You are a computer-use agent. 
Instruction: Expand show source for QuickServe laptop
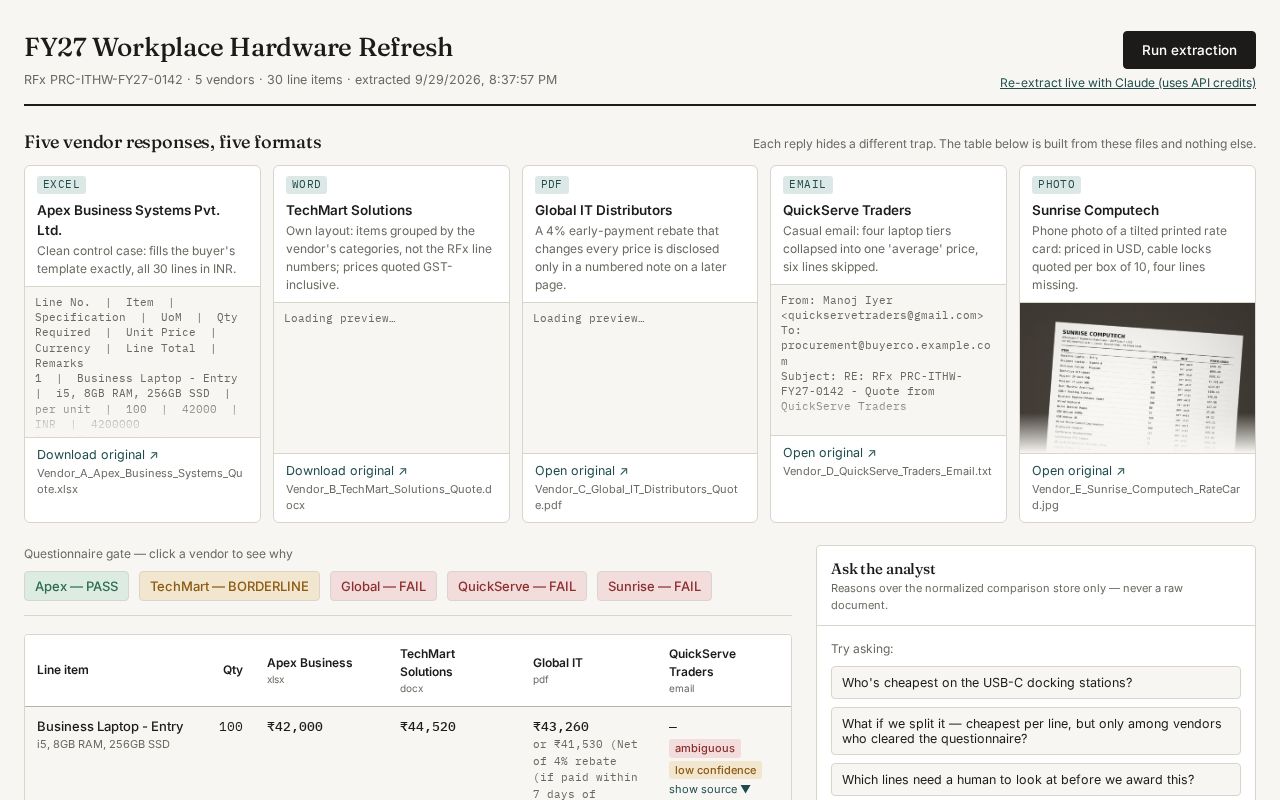710,789
